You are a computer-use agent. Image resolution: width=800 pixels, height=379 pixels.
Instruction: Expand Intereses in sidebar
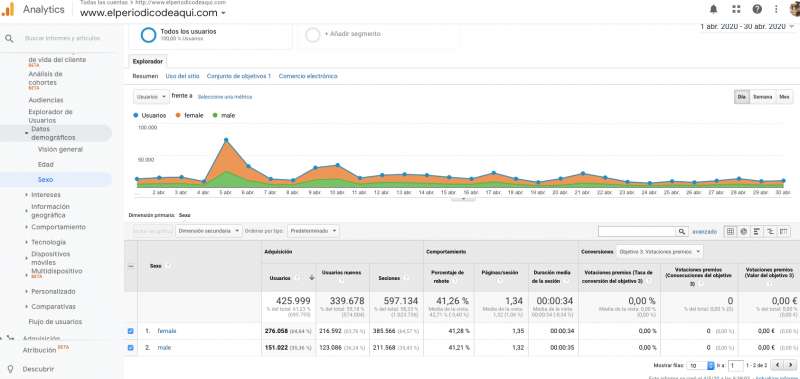tap(45, 195)
